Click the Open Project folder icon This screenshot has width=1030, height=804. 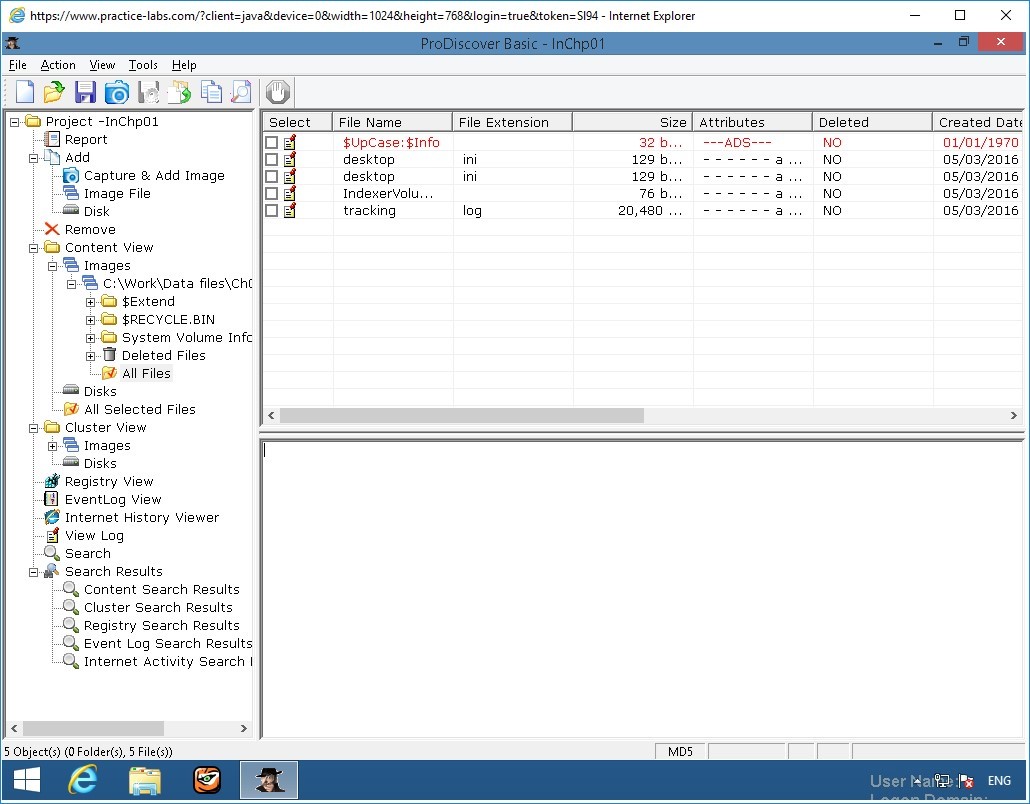55,92
